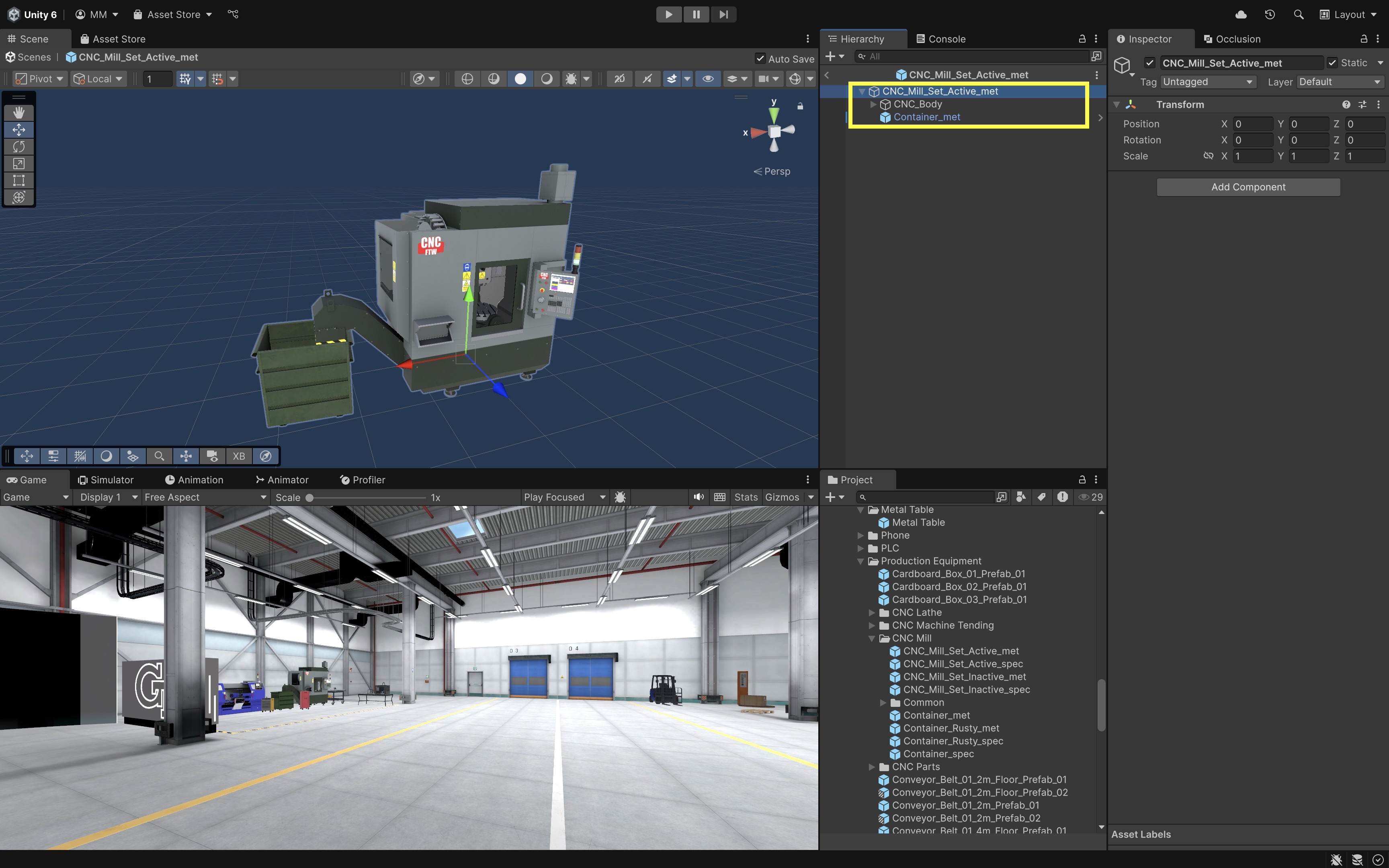Expand the CNC_Body hierarchy item
1389x868 pixels.
(x=873, y=104)
